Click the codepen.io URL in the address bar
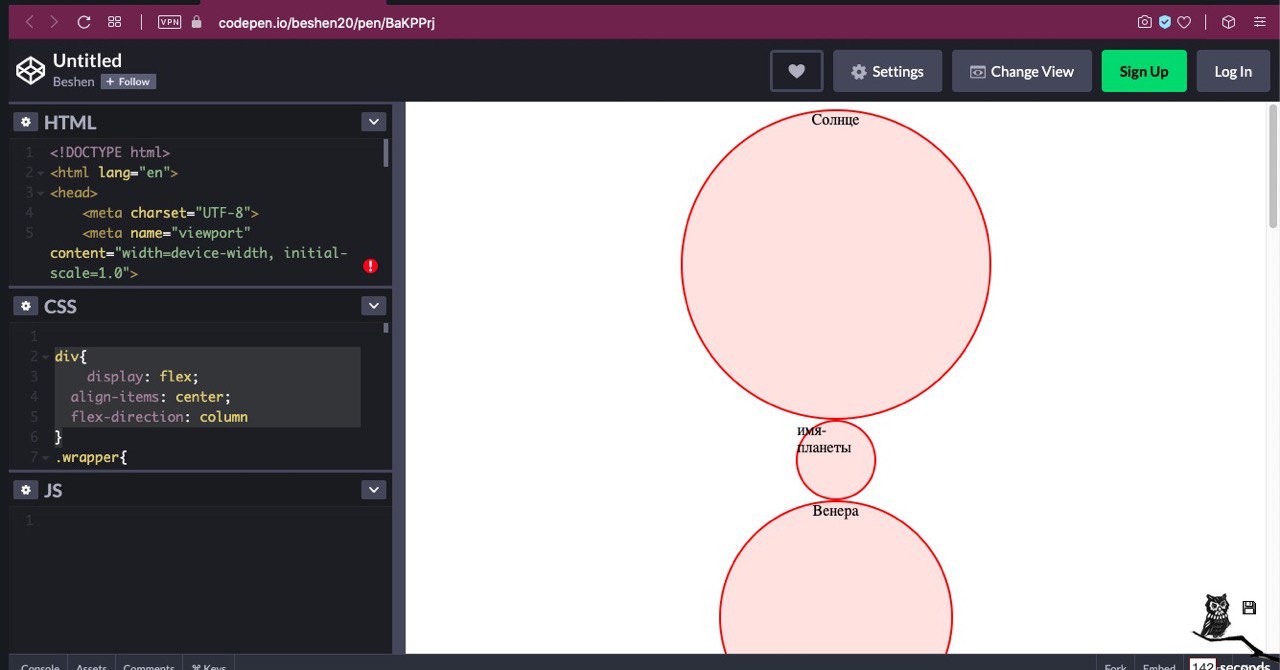Viewport: 1280px width, 670px height. click(x=326, y=21)
